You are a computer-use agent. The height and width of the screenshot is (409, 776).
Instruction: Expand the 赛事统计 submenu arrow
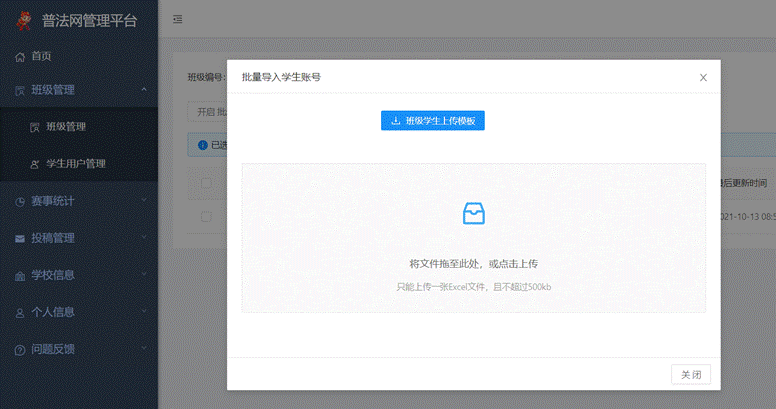pos(144,201)
